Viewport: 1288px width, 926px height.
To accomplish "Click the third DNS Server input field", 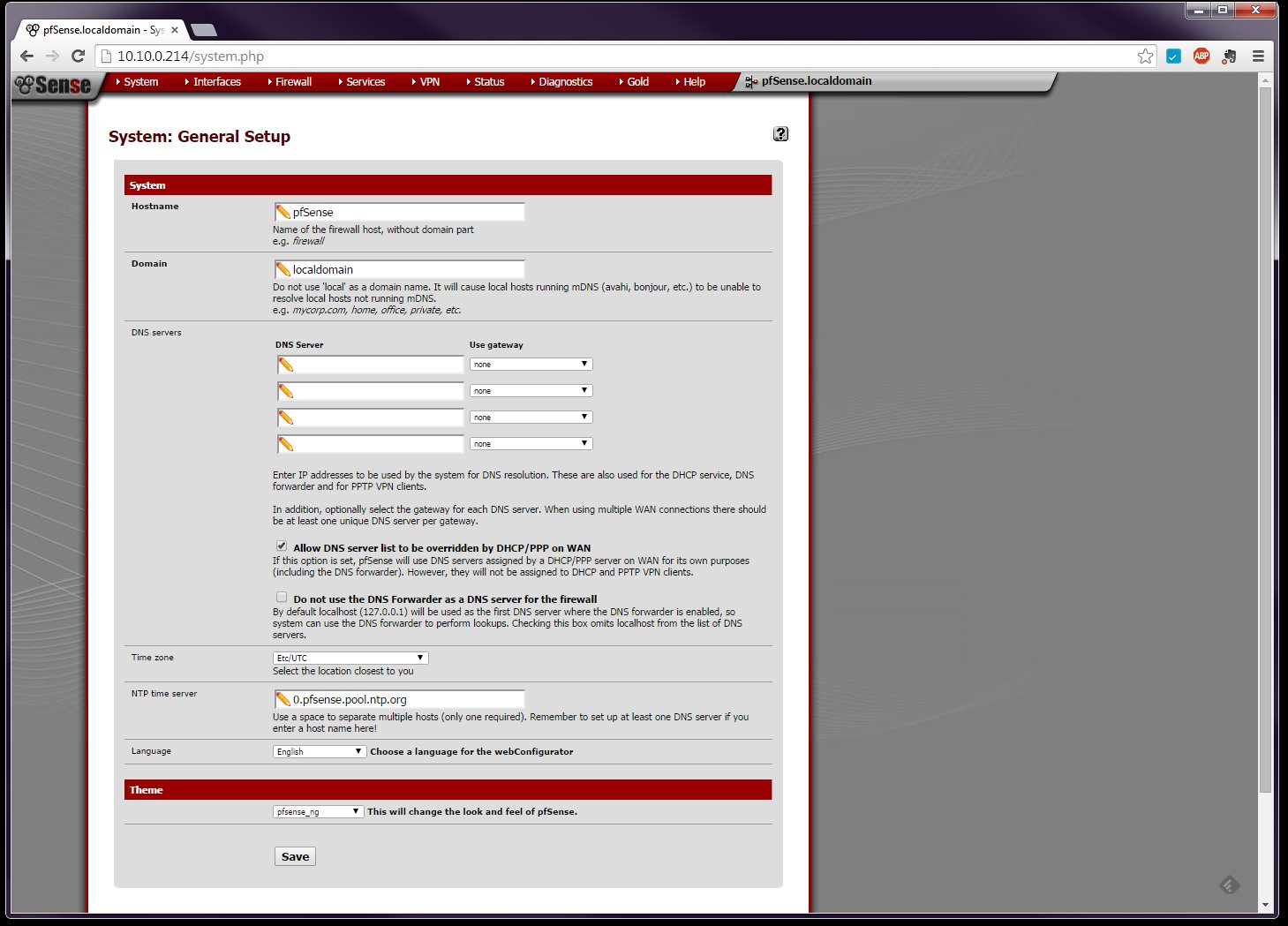I will [370, 418].
